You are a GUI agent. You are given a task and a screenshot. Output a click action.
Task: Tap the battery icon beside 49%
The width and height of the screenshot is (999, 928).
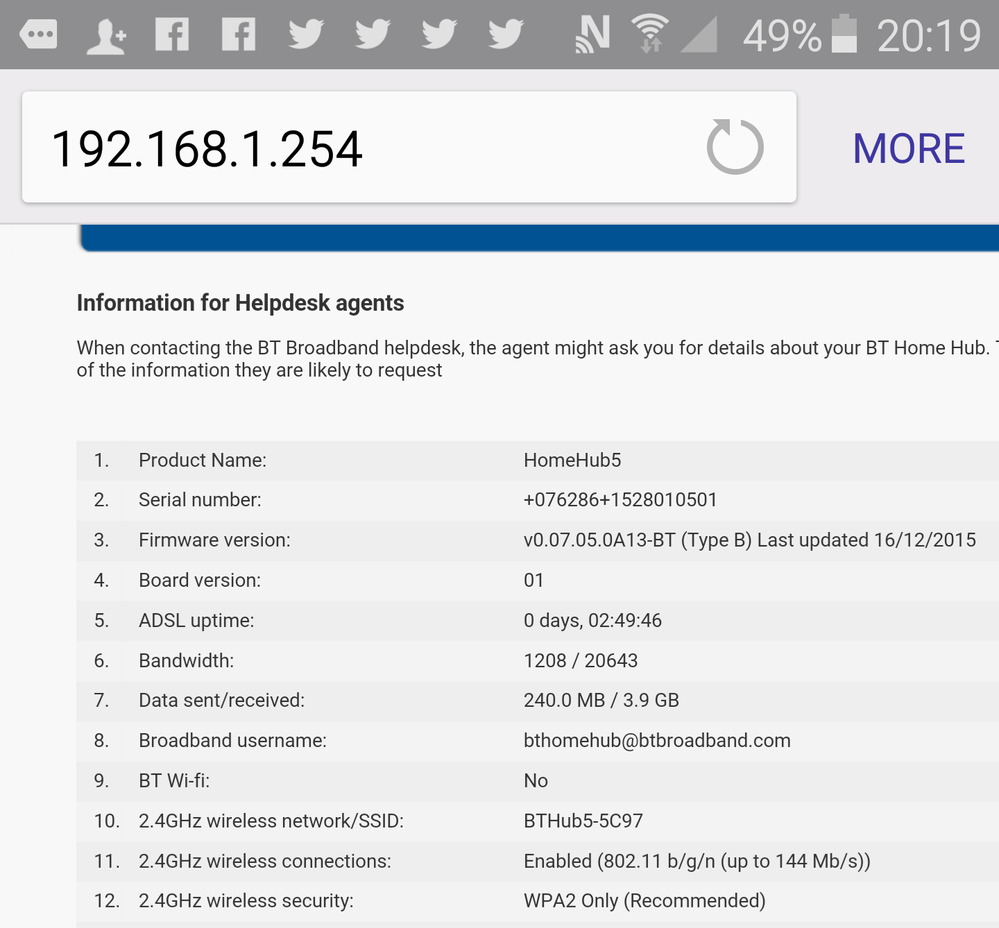click(844, 34)
